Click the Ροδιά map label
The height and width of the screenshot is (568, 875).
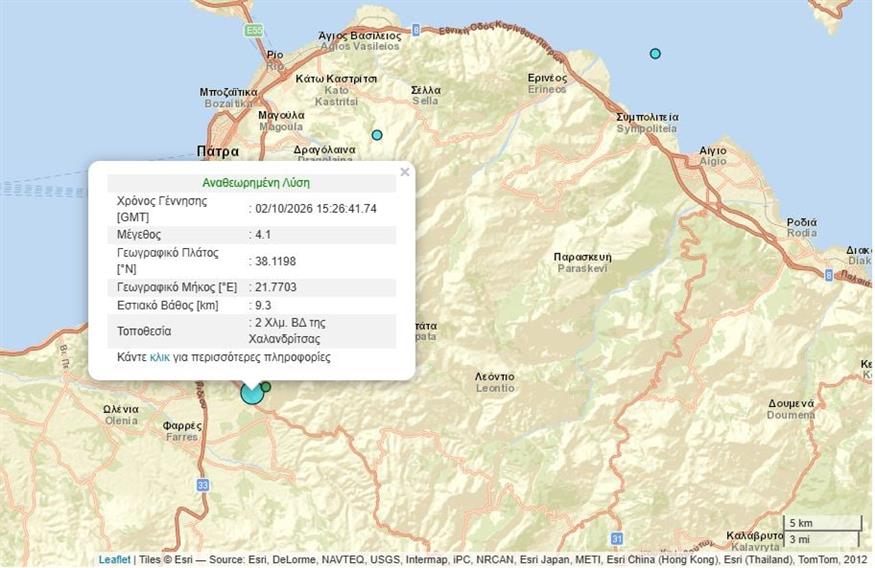pyautogui.click(x=802, y=222)
